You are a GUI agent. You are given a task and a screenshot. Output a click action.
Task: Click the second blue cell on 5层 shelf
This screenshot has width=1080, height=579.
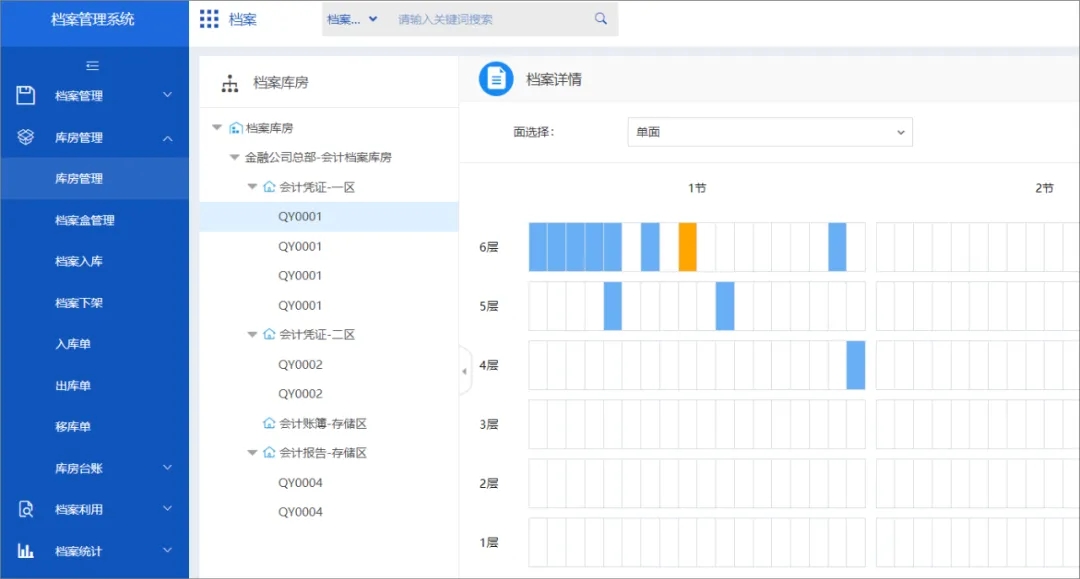click(725, 306)
